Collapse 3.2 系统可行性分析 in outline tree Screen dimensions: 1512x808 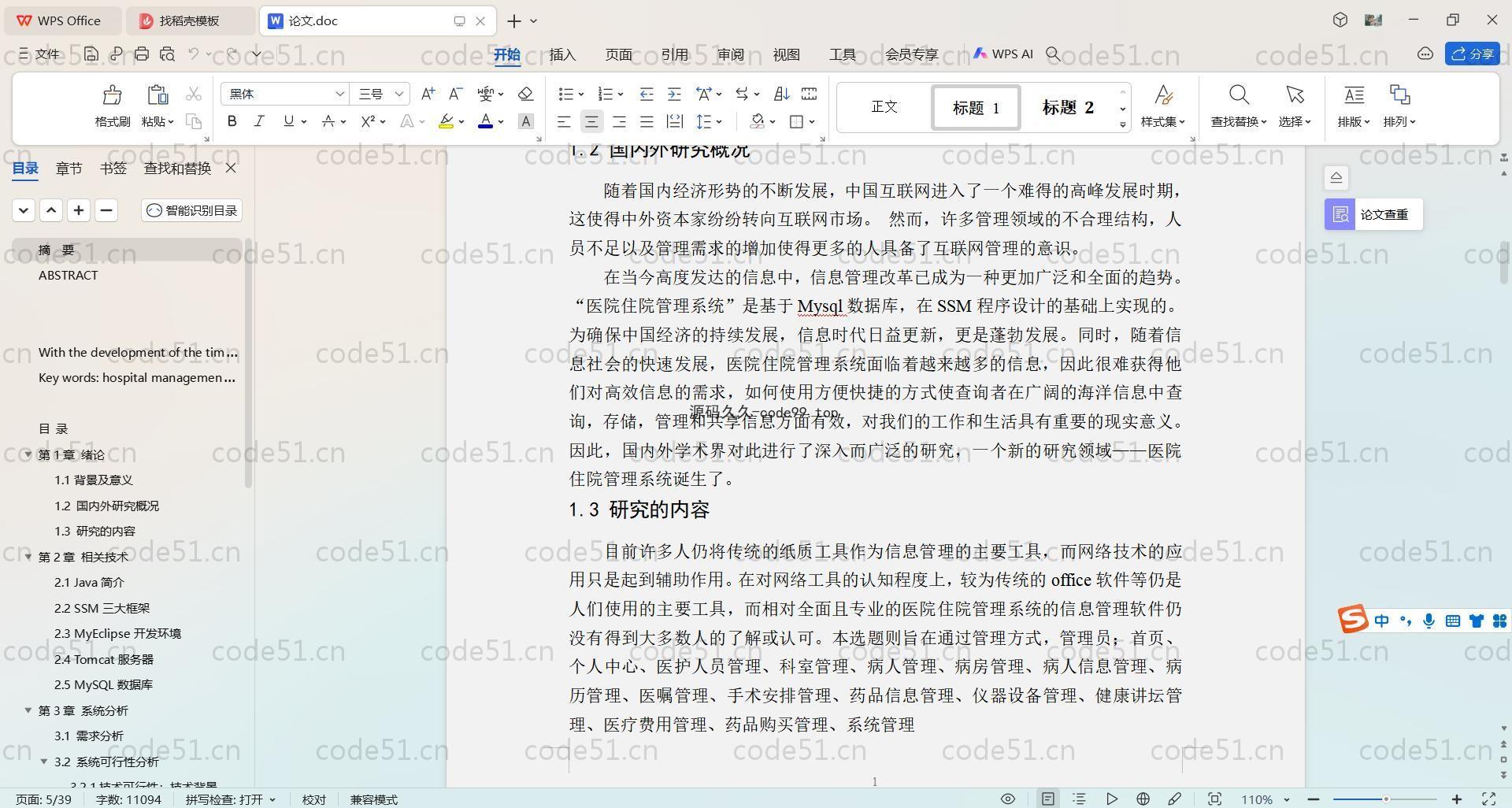click(x=44, y=762)
